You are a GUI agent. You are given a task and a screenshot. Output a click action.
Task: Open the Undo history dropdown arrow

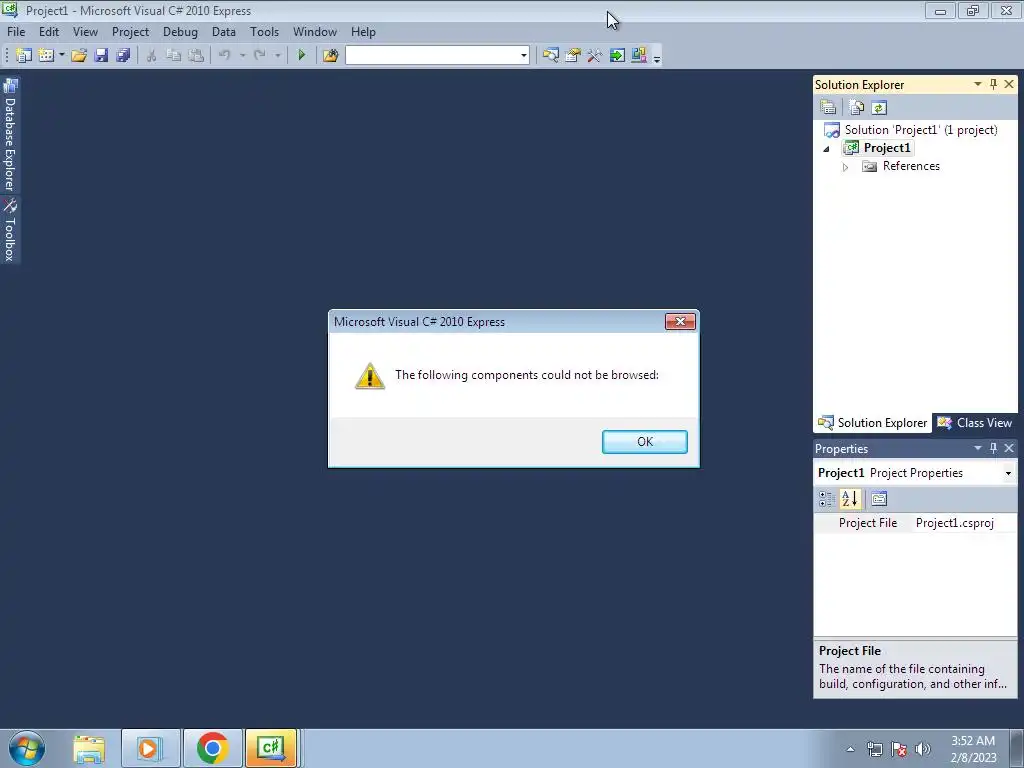[242, 56]
